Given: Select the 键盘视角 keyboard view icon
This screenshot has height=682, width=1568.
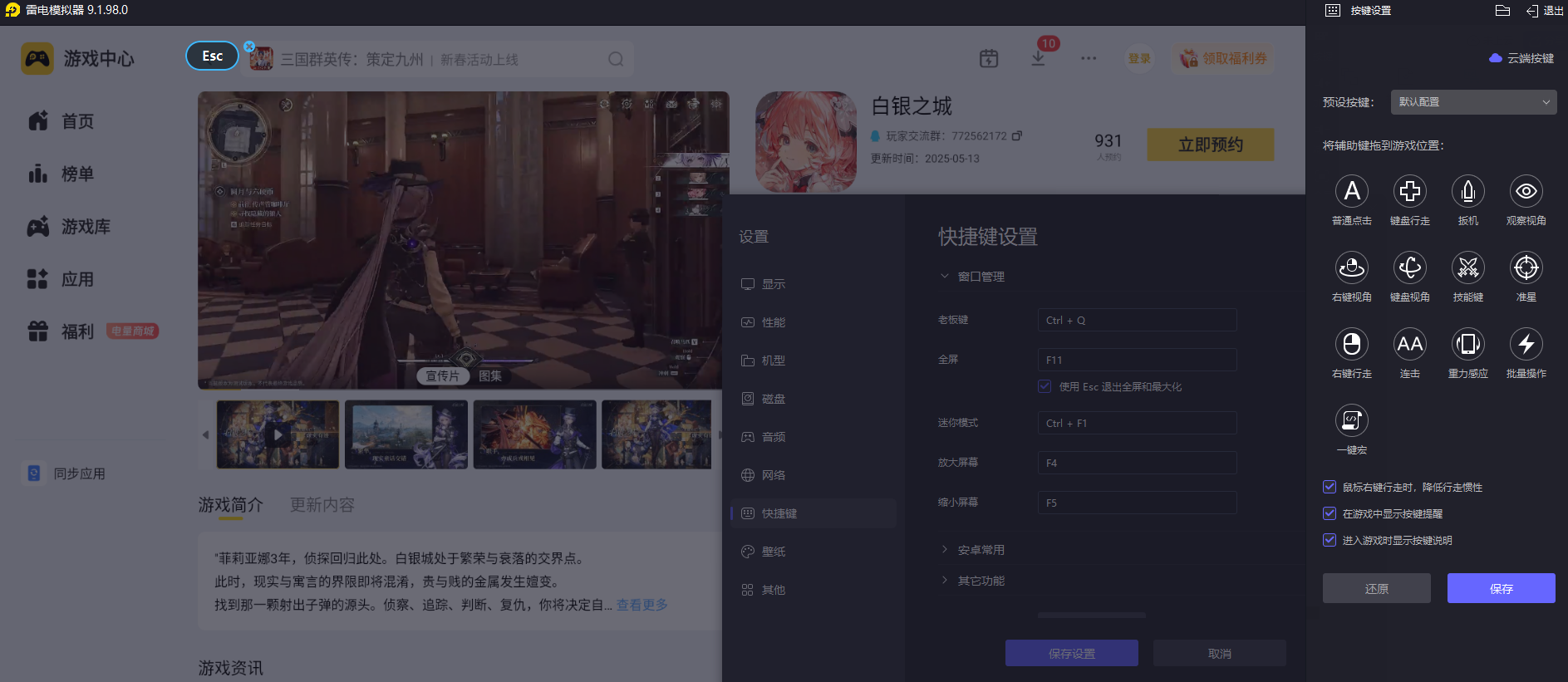Looking at the screenshot, I should click(1410, 267).
